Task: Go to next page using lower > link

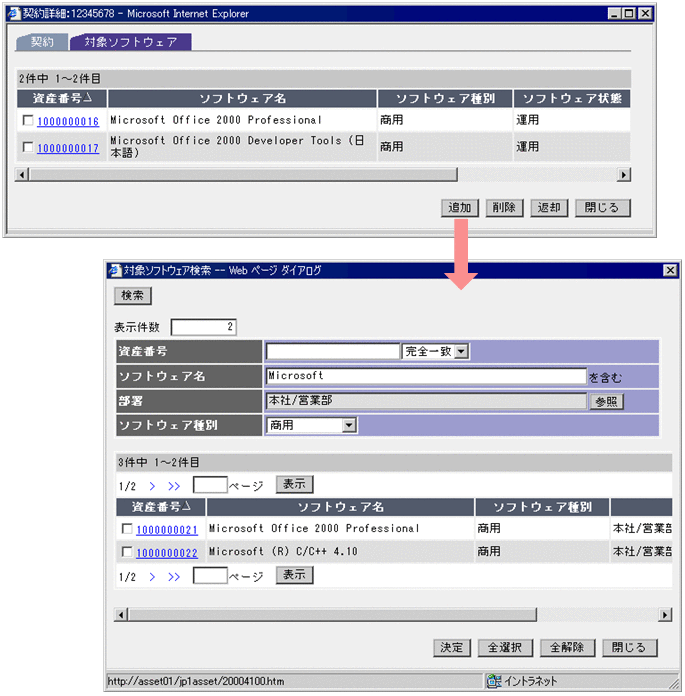Action: click(152, 577)
